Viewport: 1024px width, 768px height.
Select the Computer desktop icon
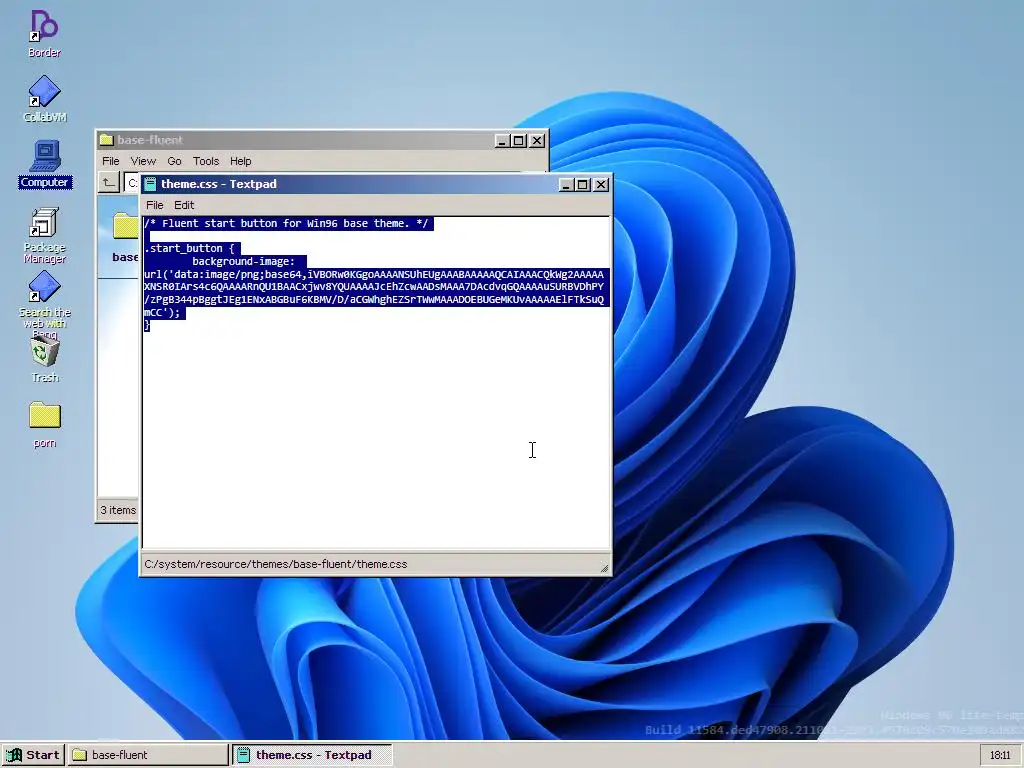[x=44, y=164]
